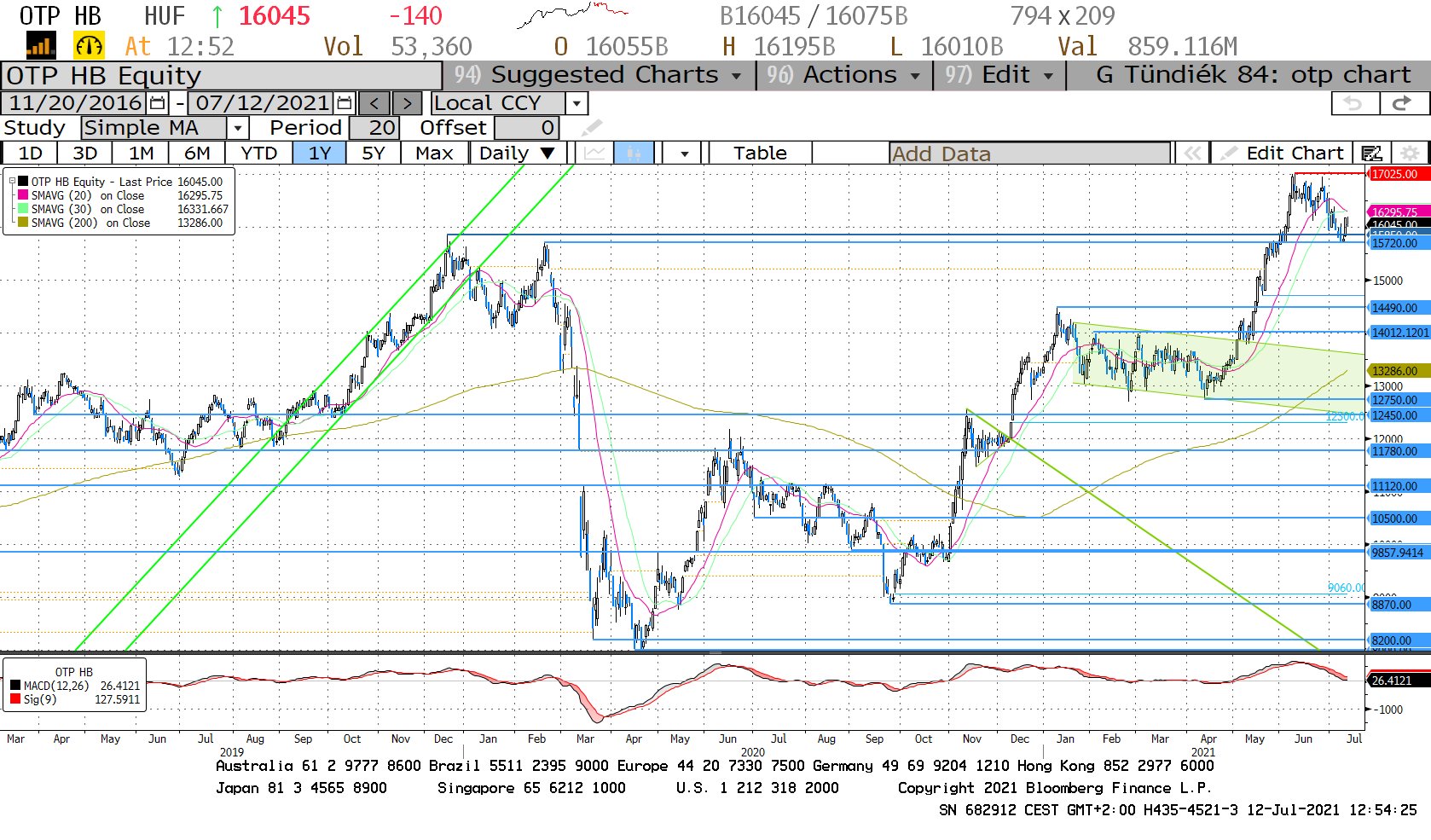1431x840 pixels.
Task: Select the Max time range tab
Action: (x=434, y=154)
